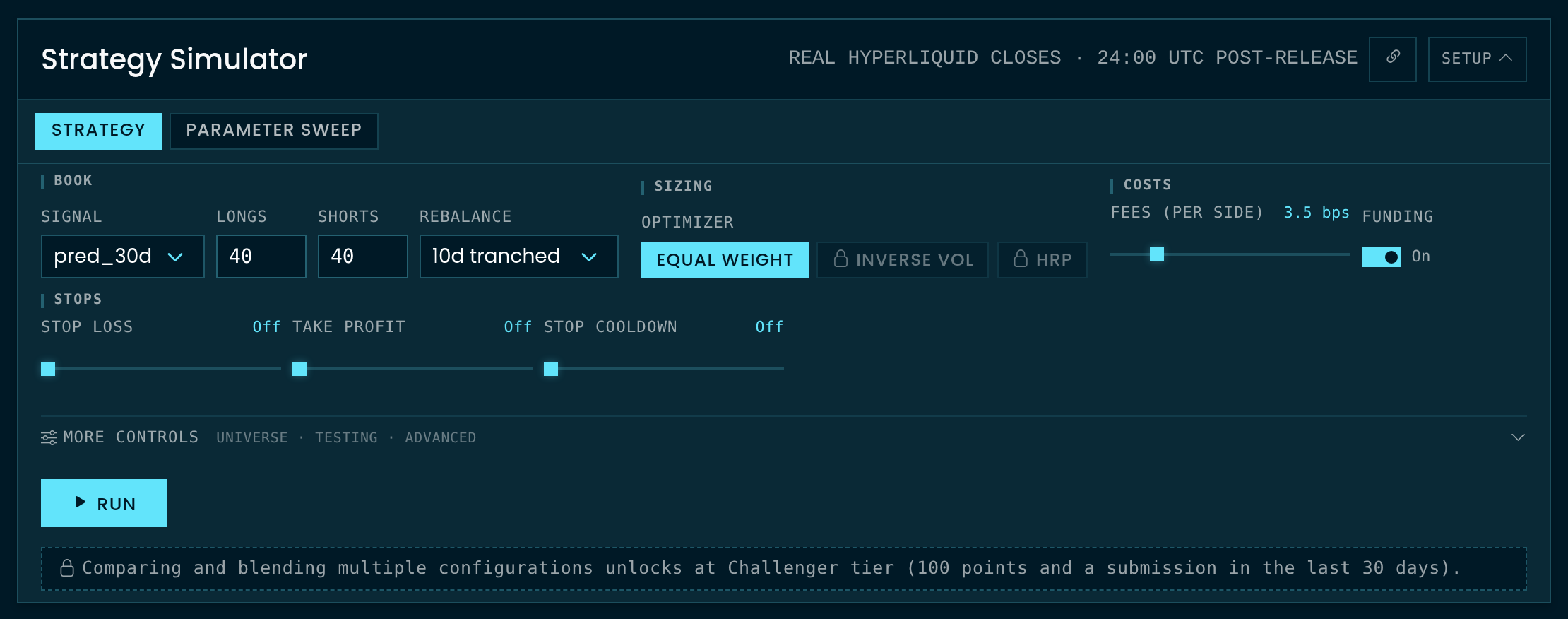Choose the Inverse Vol optimizer option

tap(902, 260)
